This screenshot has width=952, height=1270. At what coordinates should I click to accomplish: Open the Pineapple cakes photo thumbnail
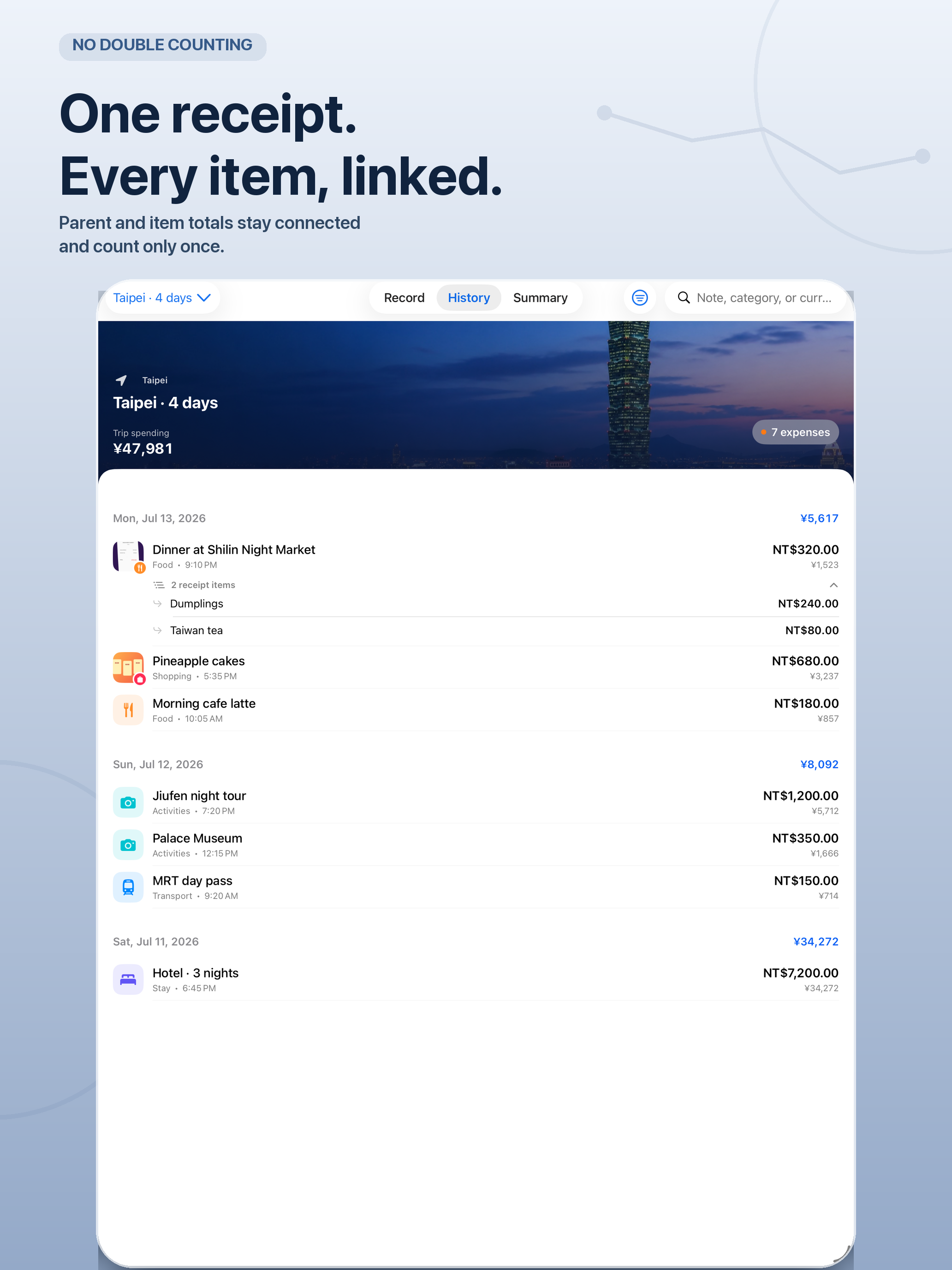128,667
